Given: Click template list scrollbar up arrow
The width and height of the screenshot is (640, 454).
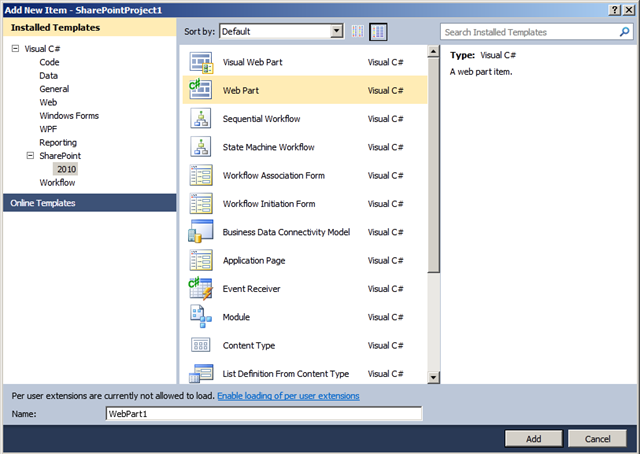Looking at the screenshot, I should [433, 51].
